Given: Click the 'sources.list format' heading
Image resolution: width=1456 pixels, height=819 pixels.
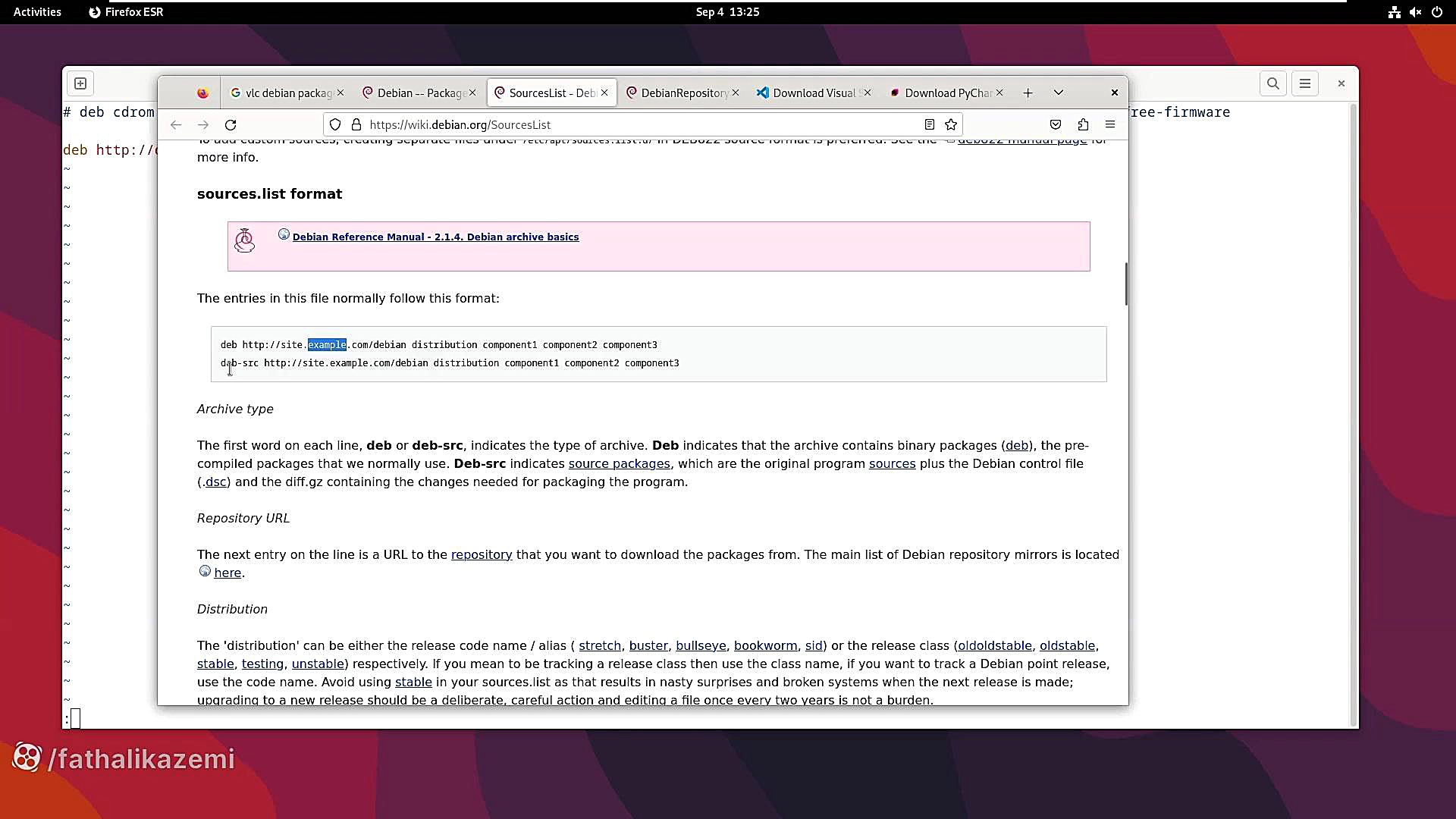Looking at the screenshot, I should click(x=269, y=194).
